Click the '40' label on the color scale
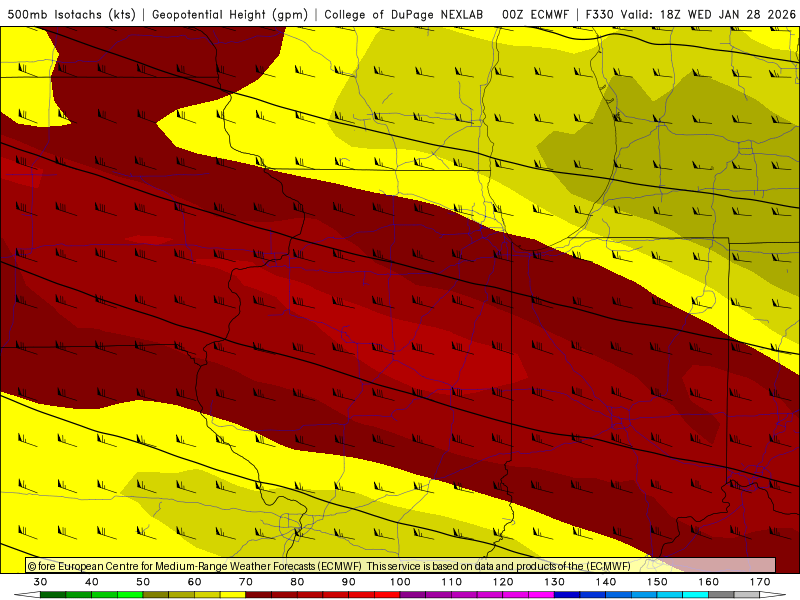Viewport: 800px width, 600px height. [x=92, y=582]
